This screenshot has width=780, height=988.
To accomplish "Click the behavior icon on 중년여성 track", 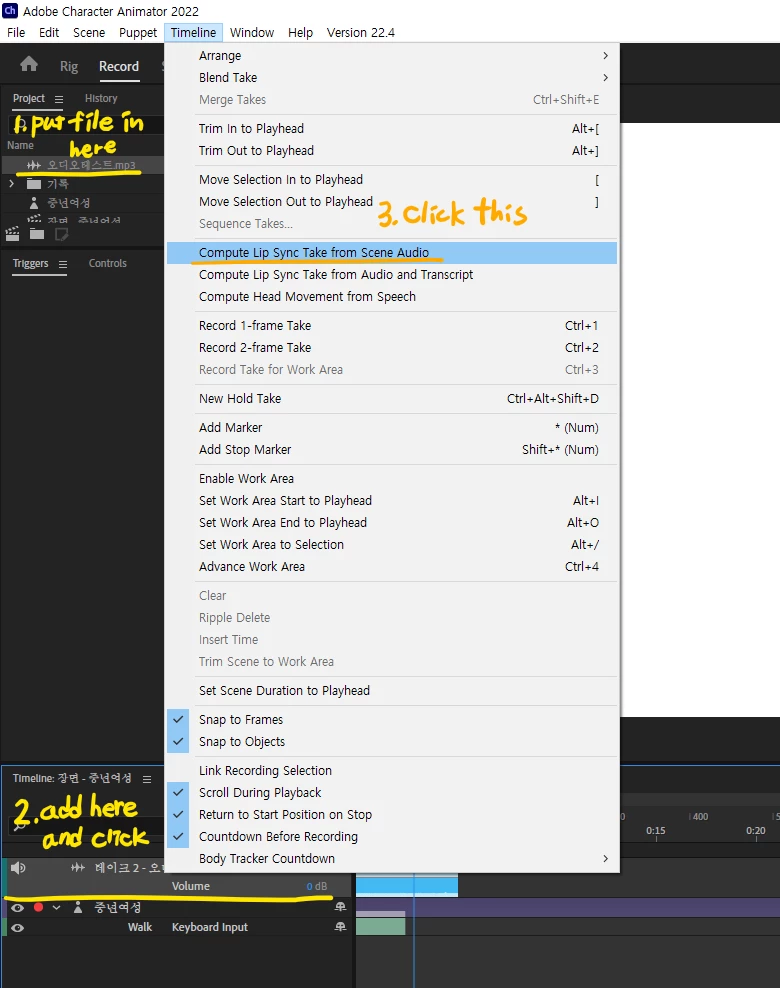I will click(x=340, y=907).
